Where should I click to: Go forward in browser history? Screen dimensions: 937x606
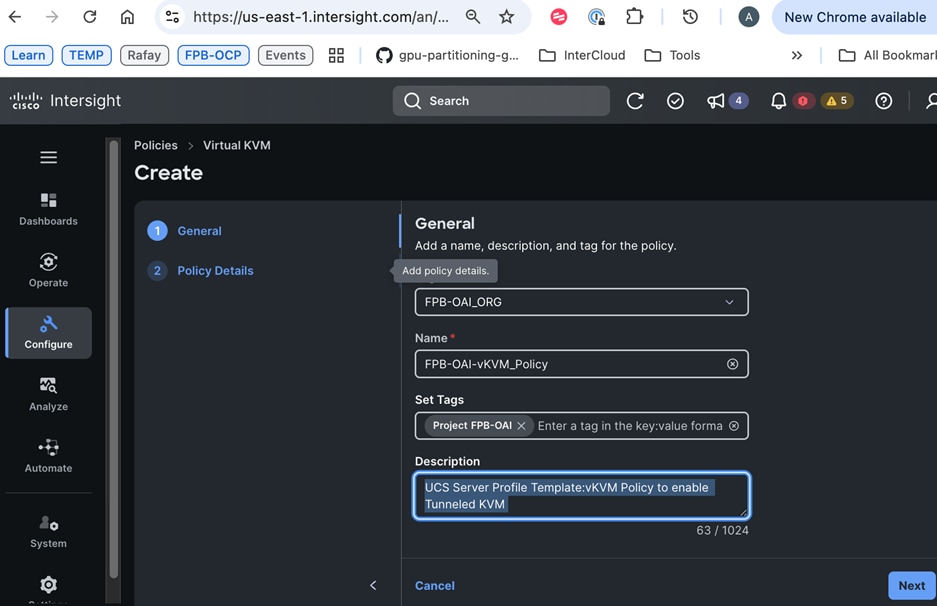tap(52, 17)
